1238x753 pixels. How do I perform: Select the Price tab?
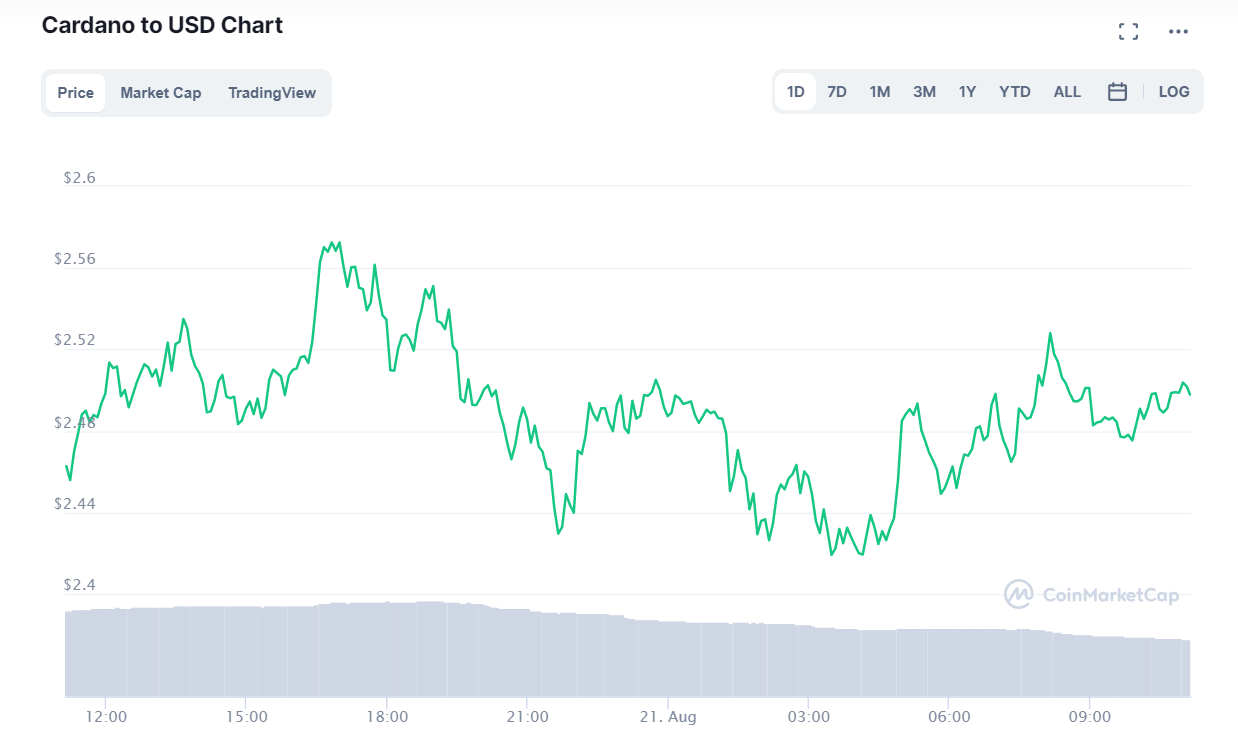tap(75, 92)
